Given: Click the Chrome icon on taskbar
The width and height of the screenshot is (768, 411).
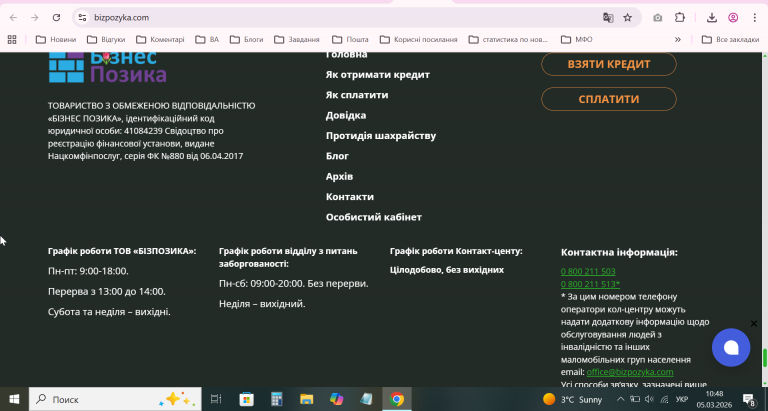Looking at the screenshot, I should pyautogui.click(x=397, y=399).
